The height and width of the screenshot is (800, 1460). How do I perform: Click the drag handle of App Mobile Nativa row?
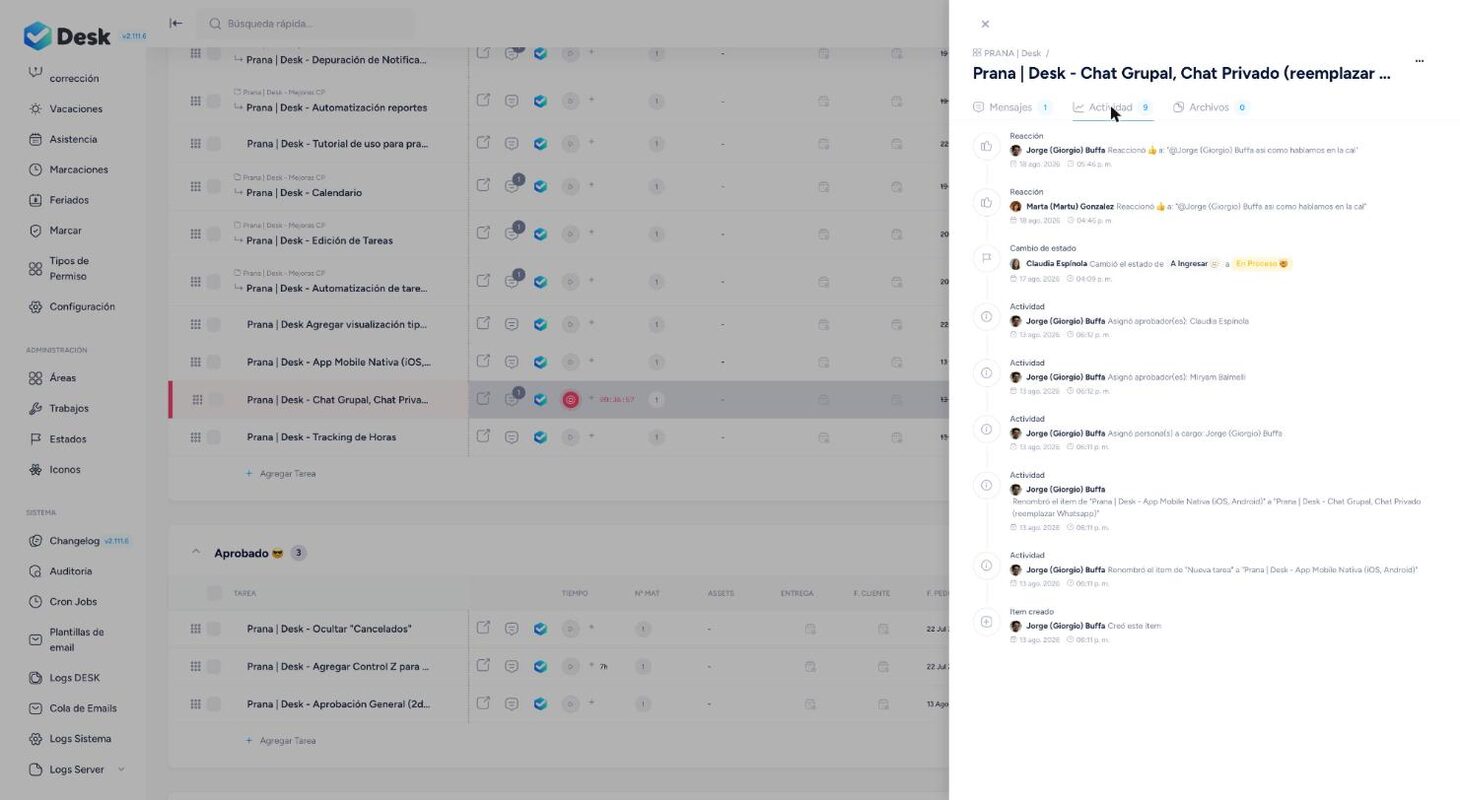[196, 362]
